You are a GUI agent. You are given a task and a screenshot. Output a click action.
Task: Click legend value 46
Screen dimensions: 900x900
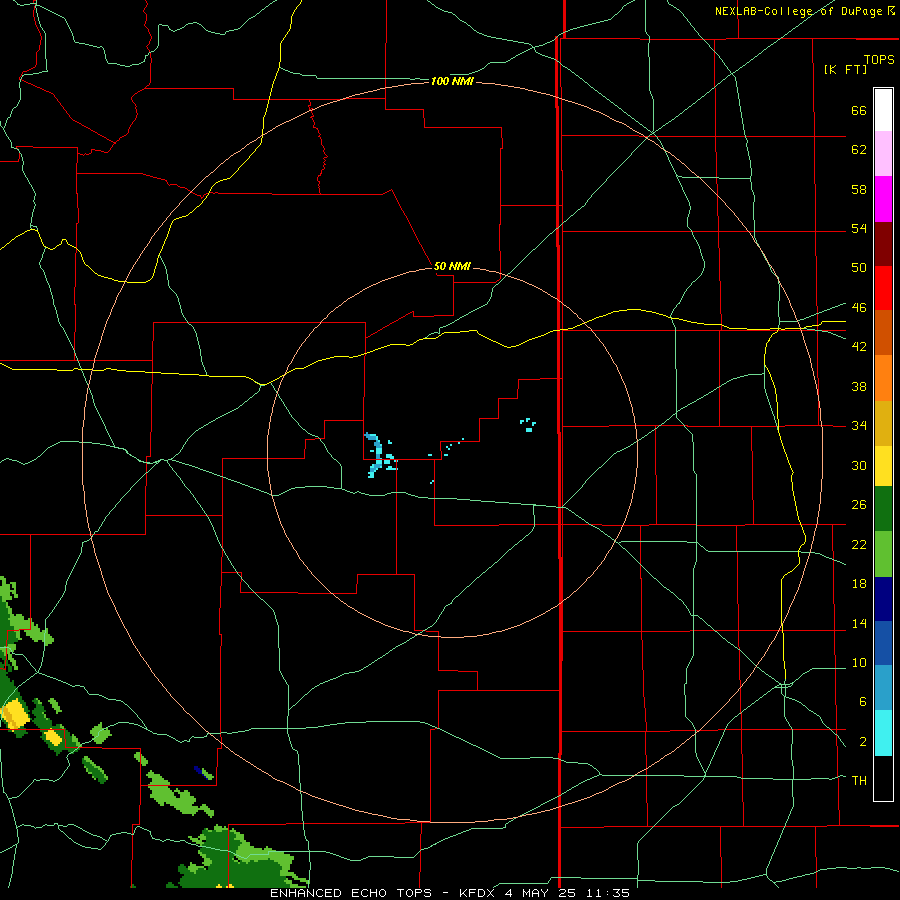859,307
